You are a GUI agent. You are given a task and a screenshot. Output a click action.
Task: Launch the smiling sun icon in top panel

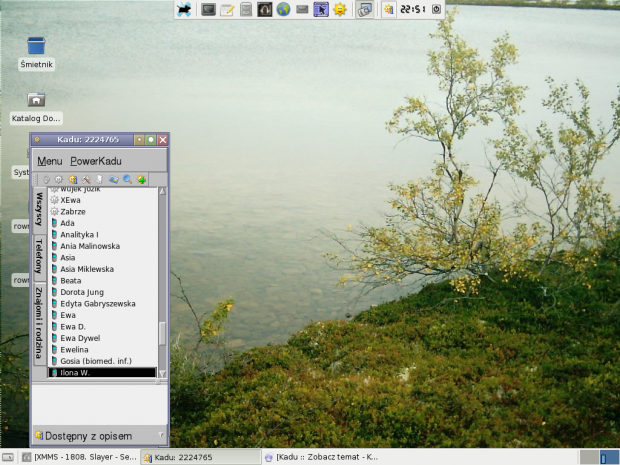(340, 9)
